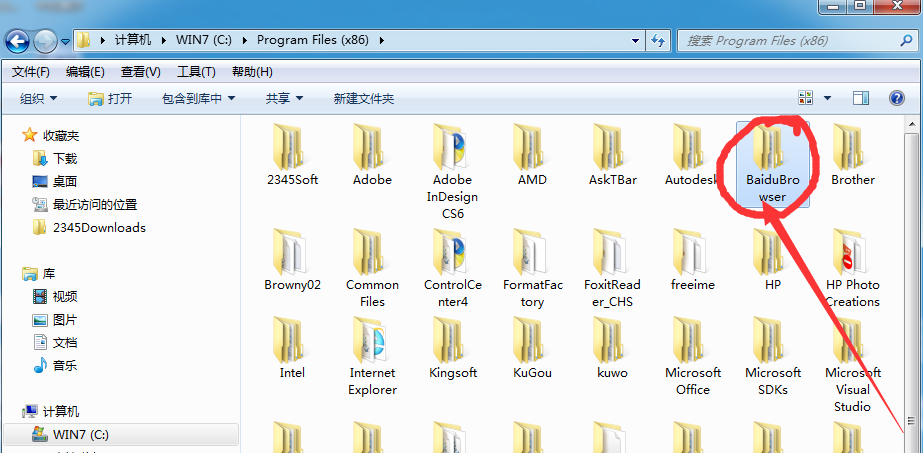Expand the 组织 dropdown menu

pyautogui.click(x=39, y=98)
